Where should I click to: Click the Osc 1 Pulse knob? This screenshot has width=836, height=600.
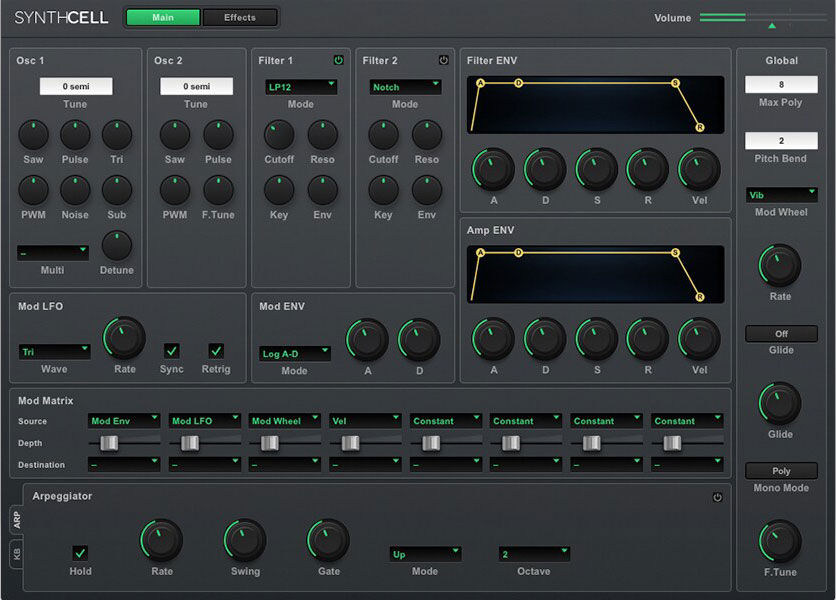click(x=75, y=135)
